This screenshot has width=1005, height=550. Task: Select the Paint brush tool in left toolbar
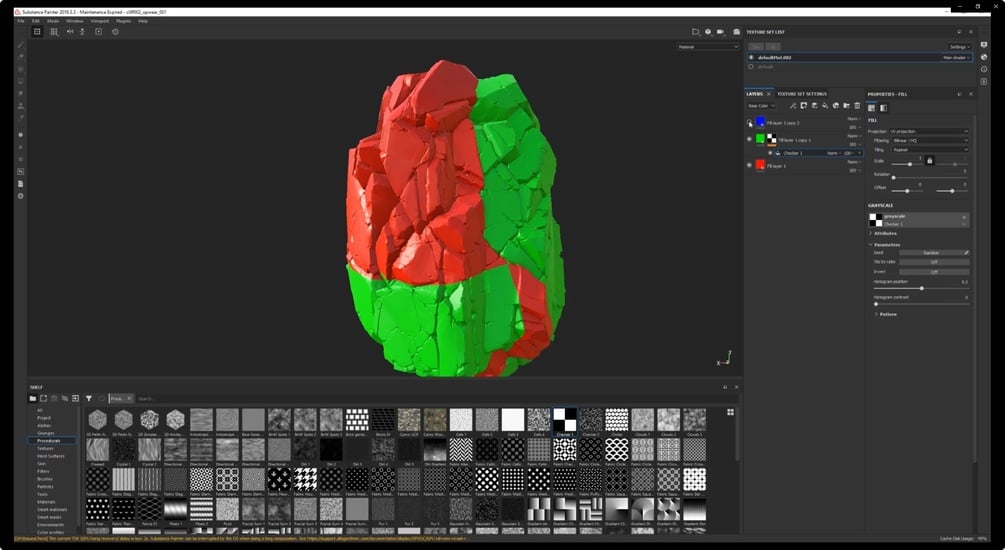pos(21,45)
